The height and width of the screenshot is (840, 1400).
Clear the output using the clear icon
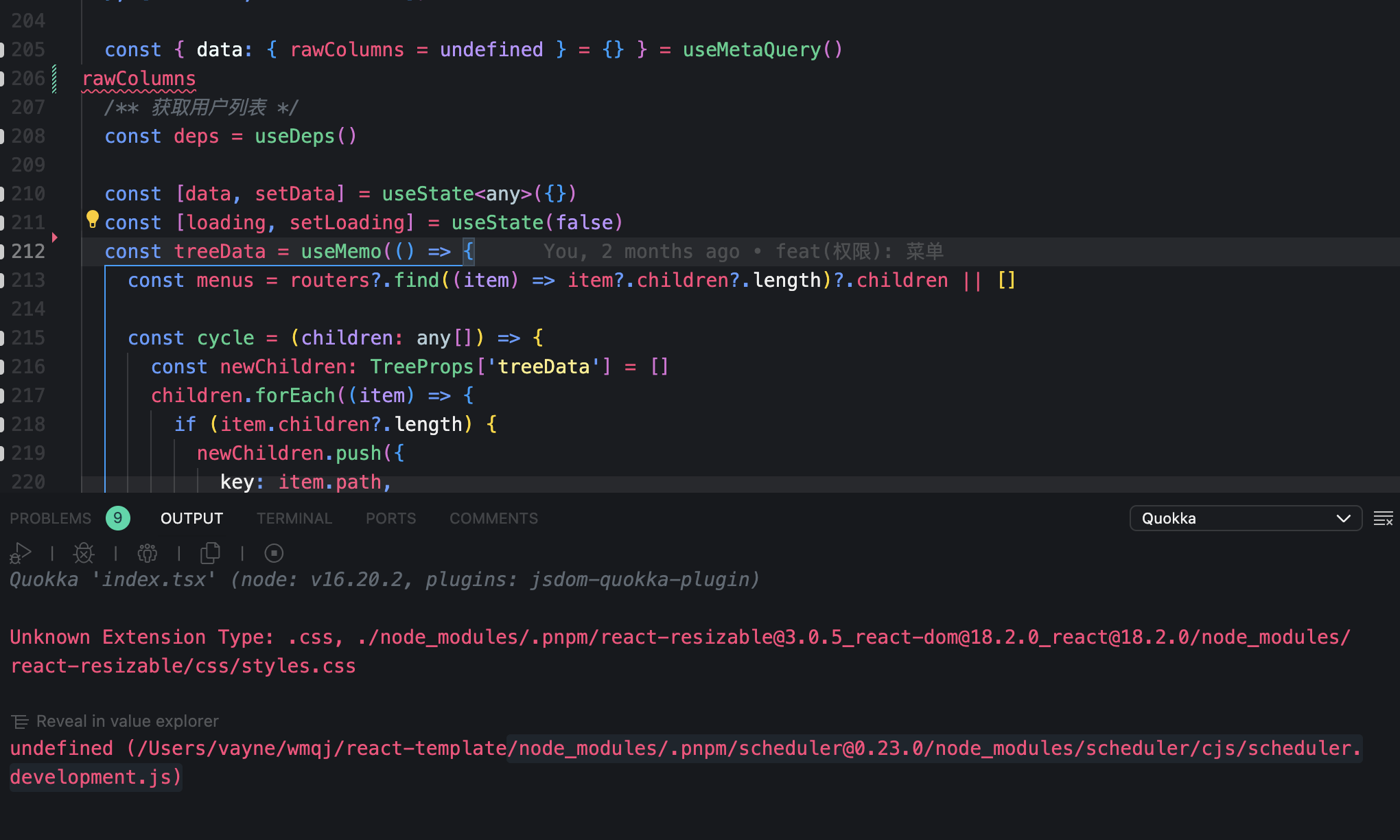pos(1384,518)
